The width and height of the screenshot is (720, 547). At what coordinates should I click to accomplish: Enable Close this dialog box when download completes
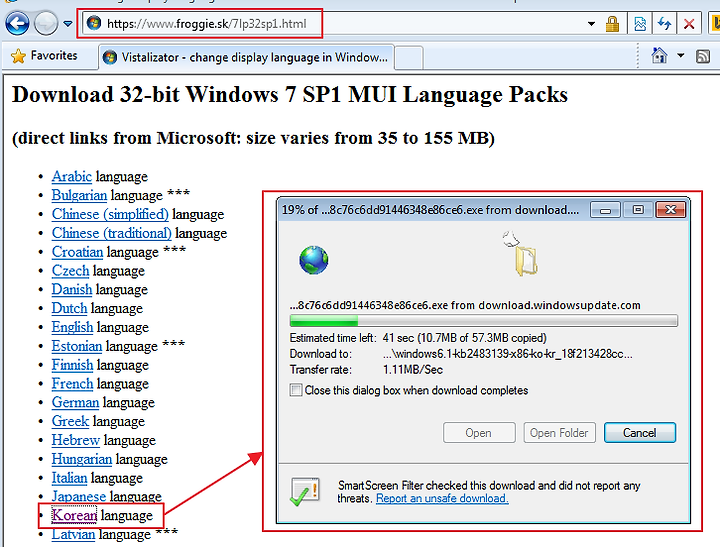point(296,390)
